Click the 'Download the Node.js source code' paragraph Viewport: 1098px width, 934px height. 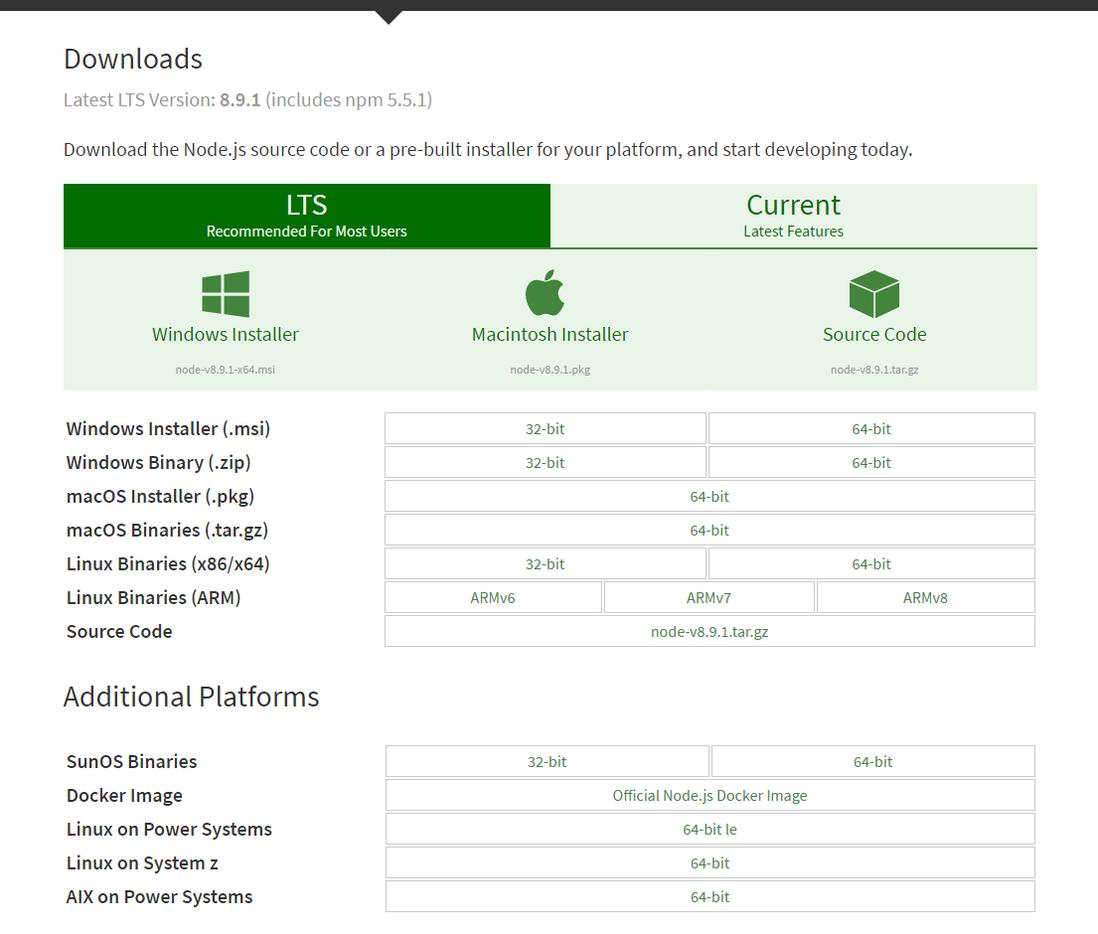click(x=488, y=150)
